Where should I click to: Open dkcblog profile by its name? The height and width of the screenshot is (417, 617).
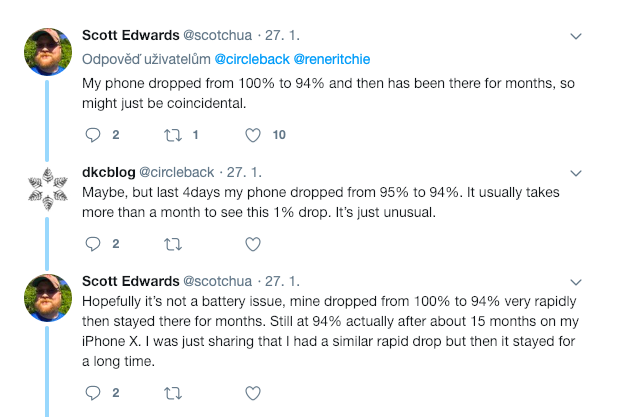(108, 171)
